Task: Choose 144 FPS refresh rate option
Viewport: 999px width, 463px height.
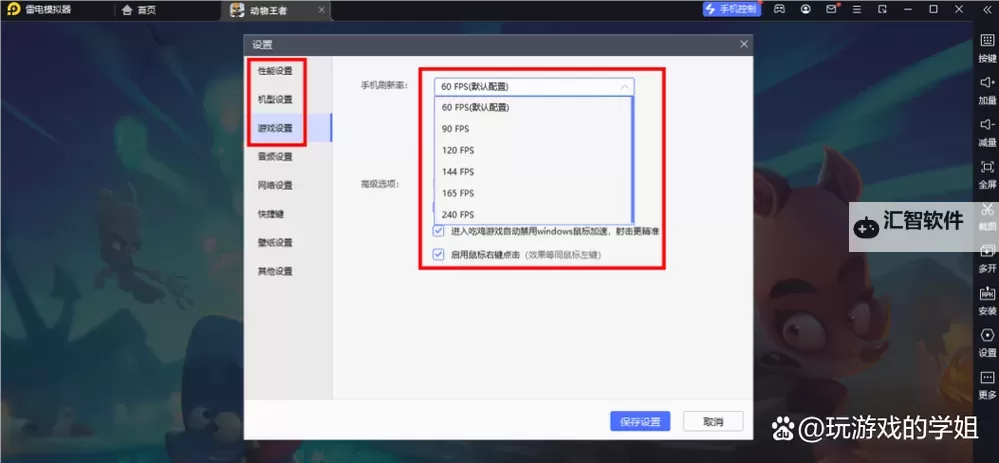Action: point(532,172)
